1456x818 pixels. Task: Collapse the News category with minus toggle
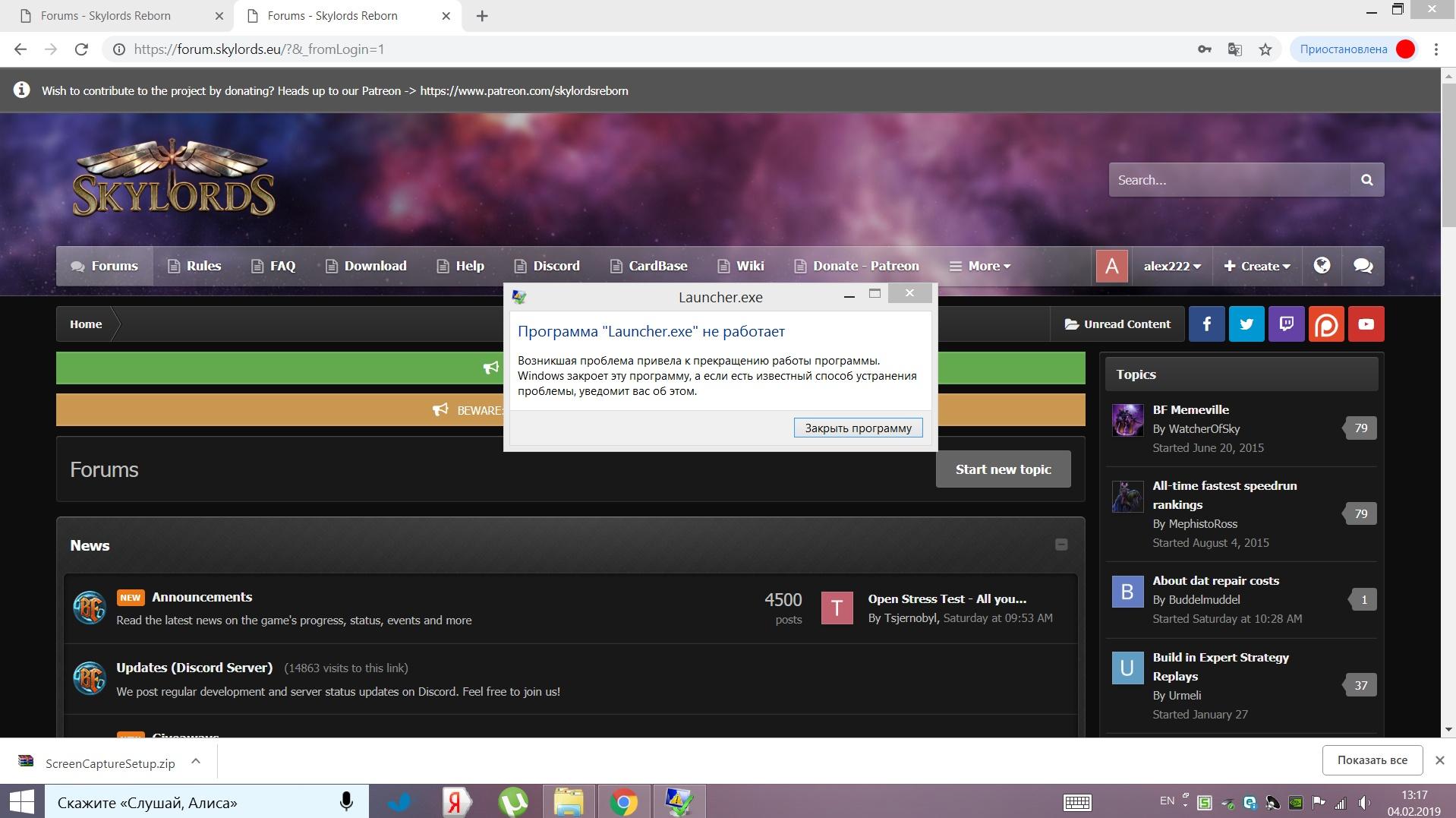coord(1061,545)
